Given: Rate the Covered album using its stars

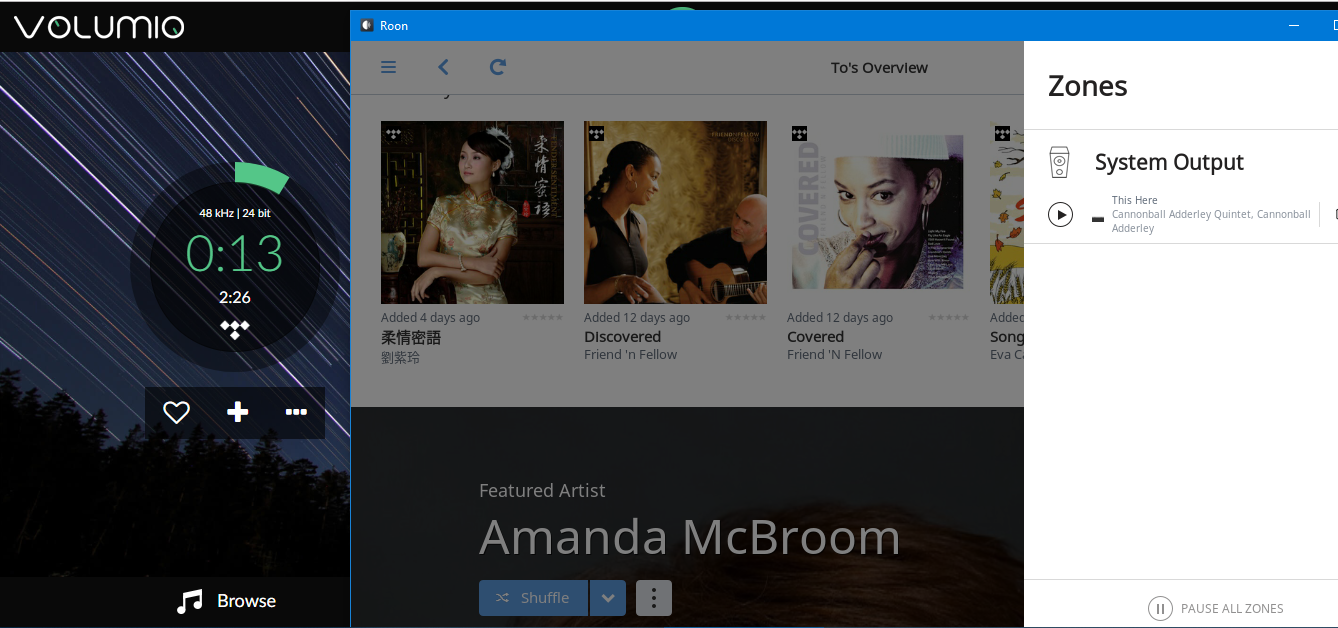Looking at the screenshot, I should (x=949, y=318).
